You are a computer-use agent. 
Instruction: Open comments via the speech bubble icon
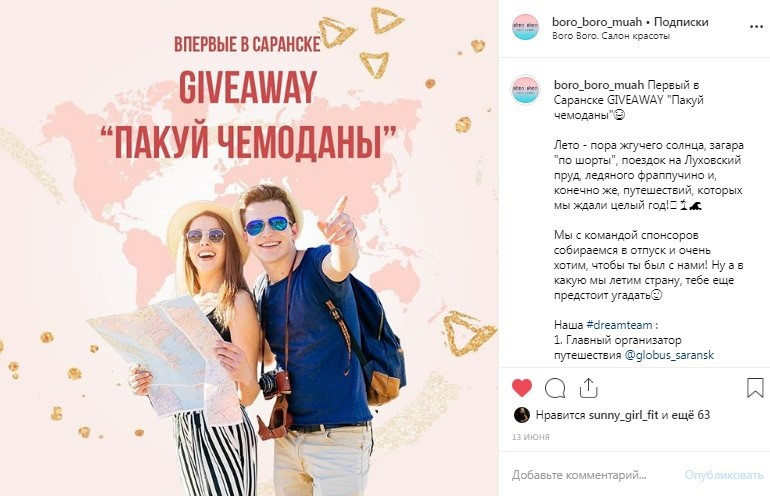[555, 388]
